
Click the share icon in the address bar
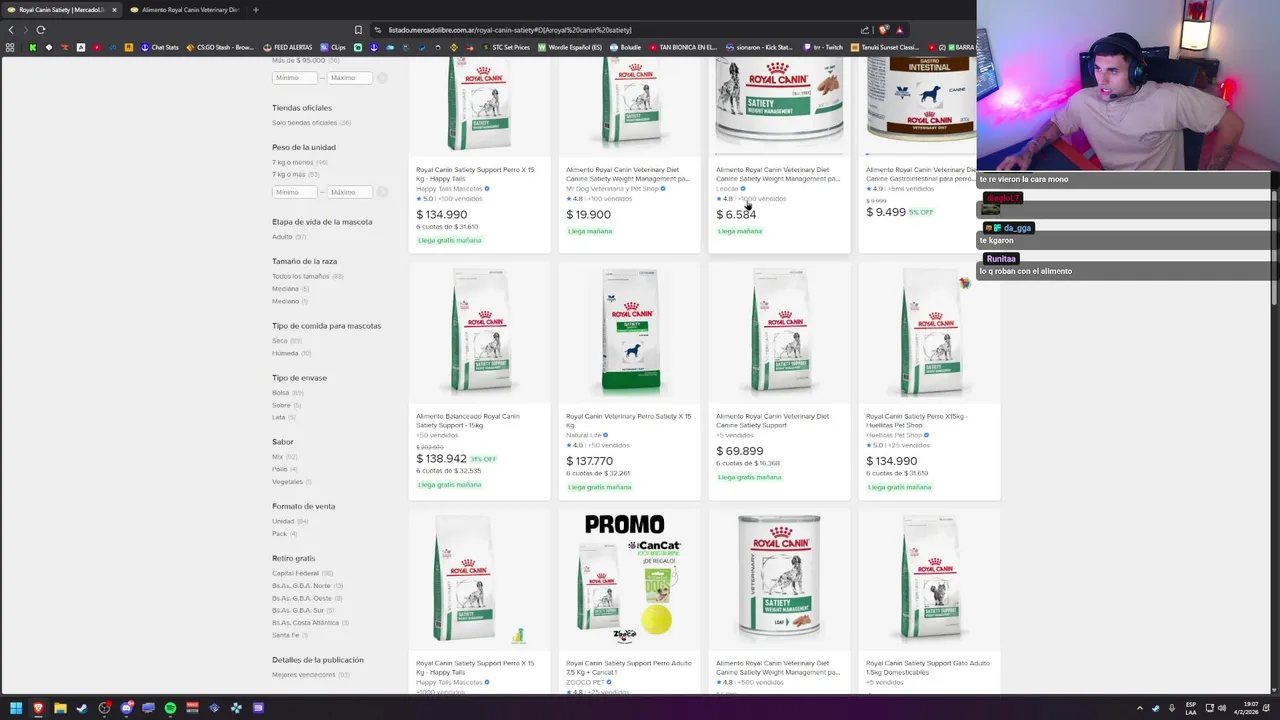click(865, 30)
